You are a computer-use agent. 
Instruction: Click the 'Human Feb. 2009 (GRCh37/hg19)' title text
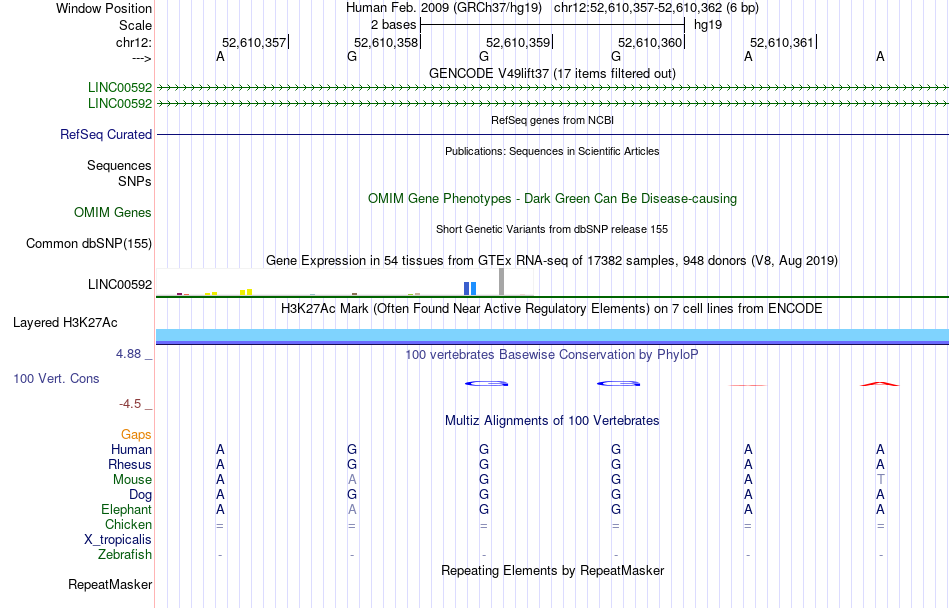coord(443,8)
